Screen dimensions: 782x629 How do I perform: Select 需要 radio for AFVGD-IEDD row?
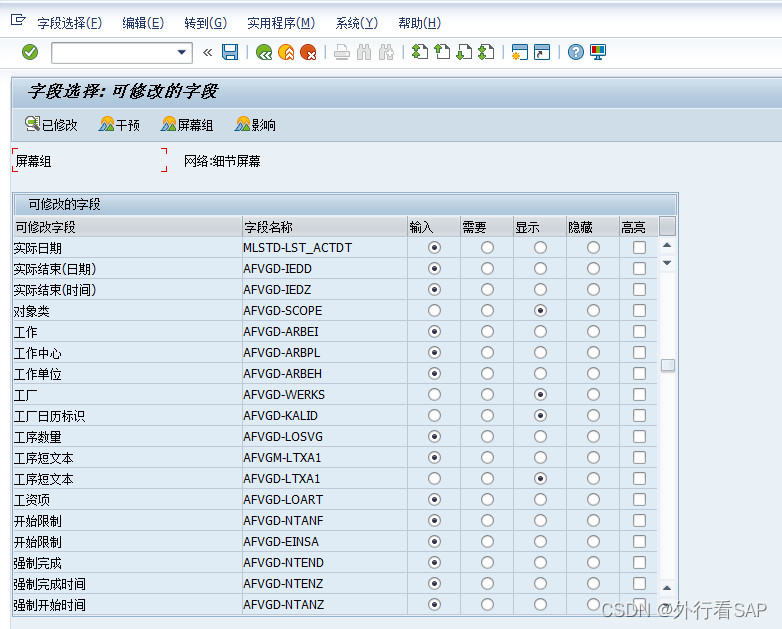coord(487,268)
